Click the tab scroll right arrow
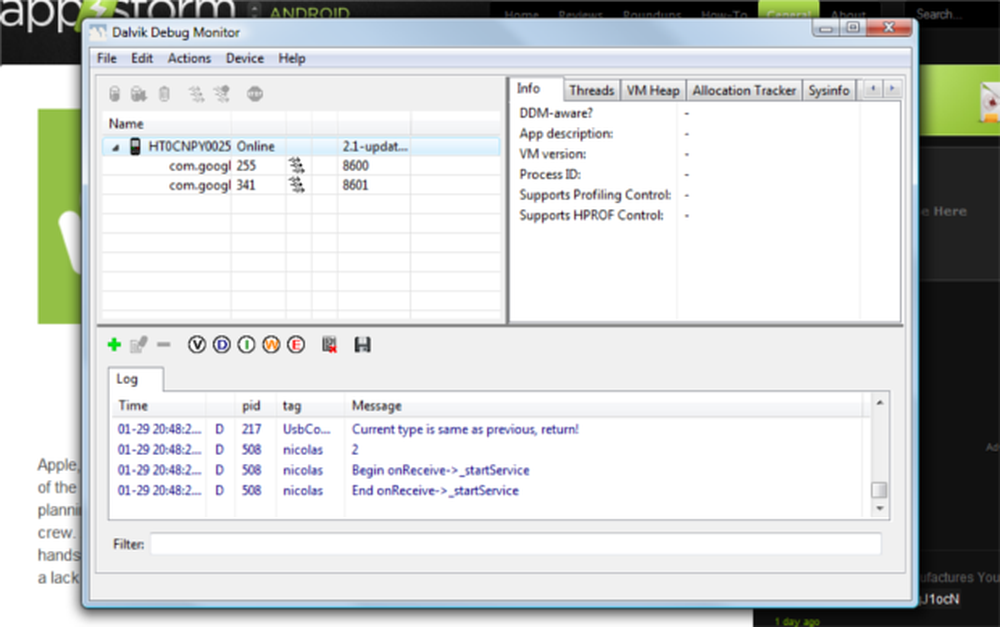 (x=892, y=89)
